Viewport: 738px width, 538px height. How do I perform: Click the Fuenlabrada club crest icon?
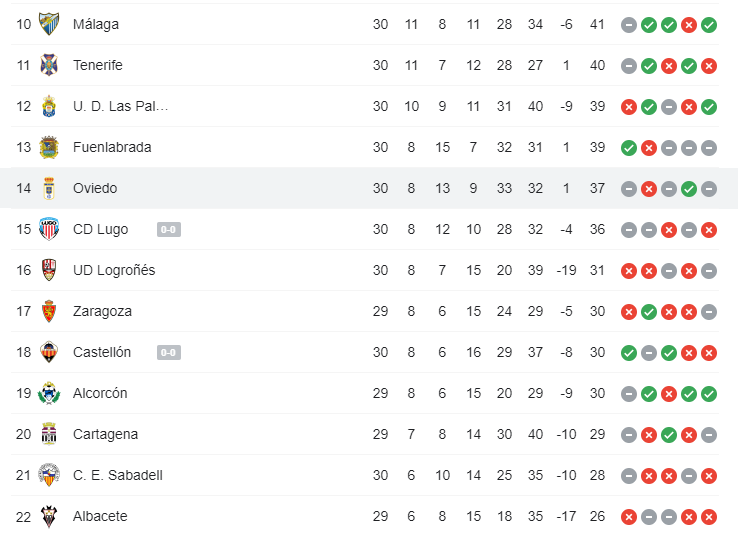(x=49, y=147)
